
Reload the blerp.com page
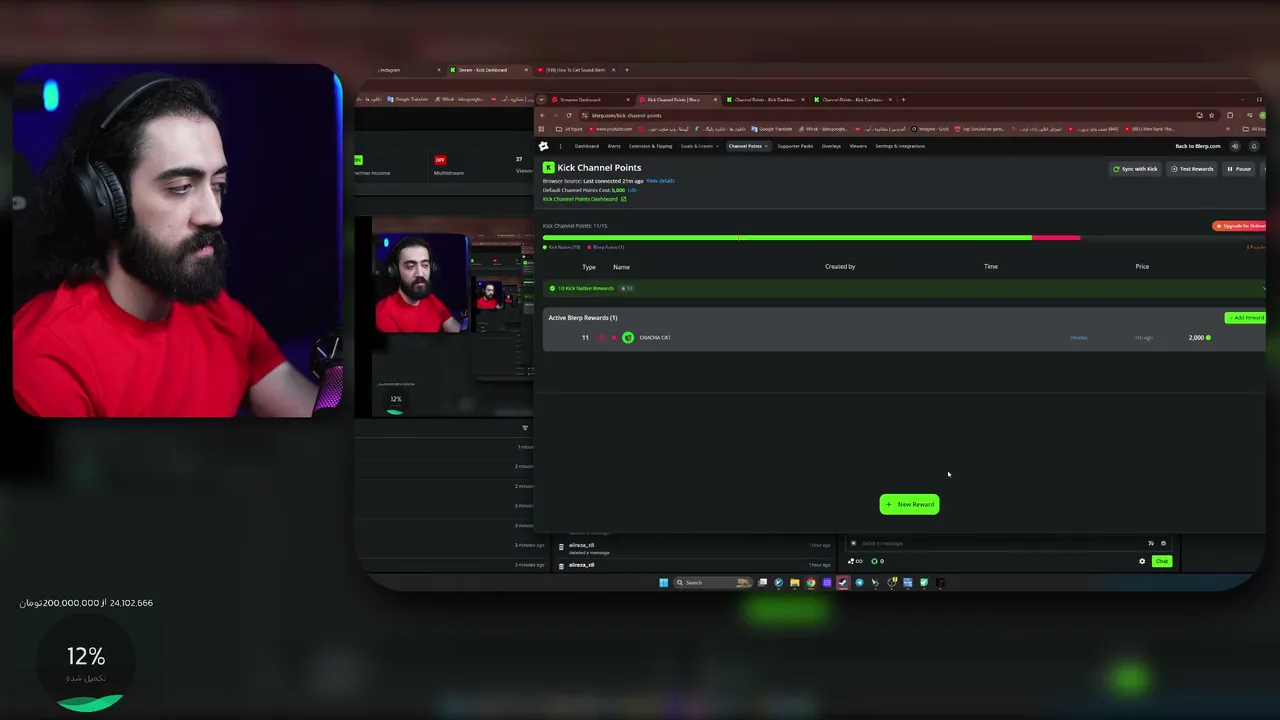tap(569, 115)
